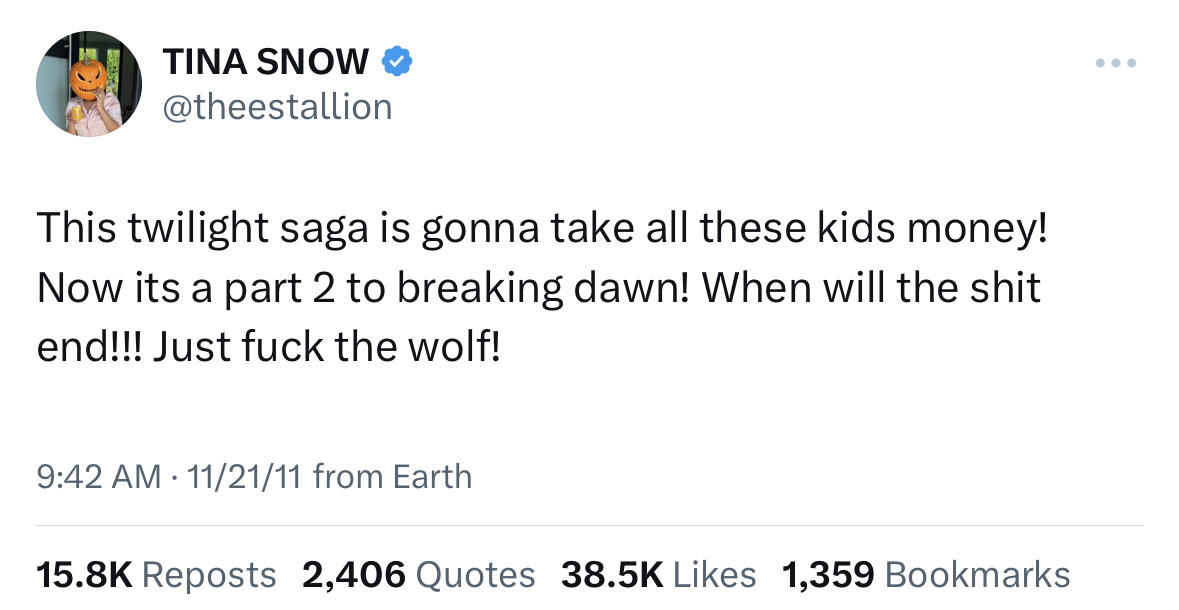The width and height of the screenshot is (1179, 610).
Task: View the 15.8K Reposts list
Action: point(156,575)
